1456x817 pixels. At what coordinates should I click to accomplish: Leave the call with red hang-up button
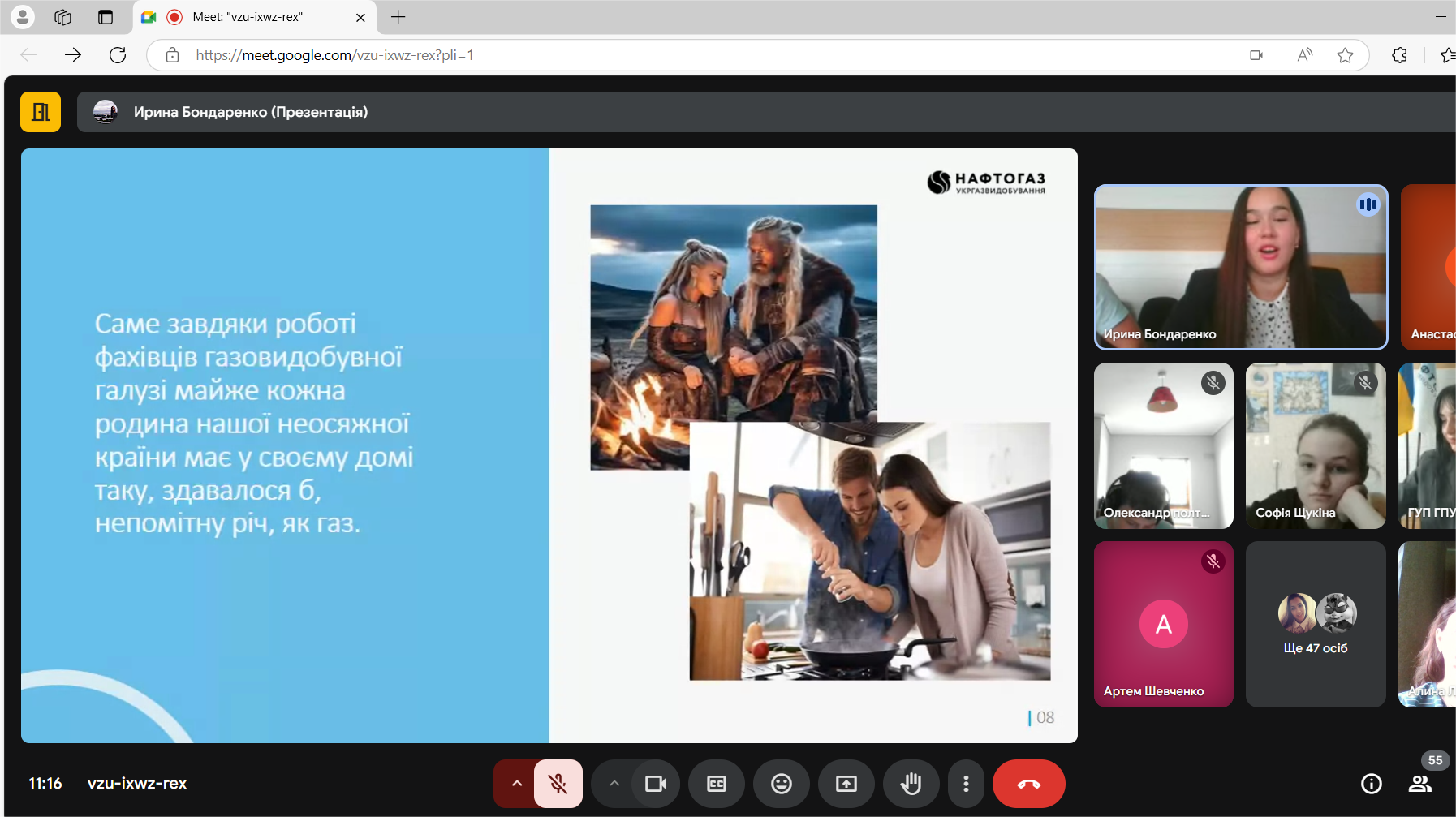click(x=1029, y=784)
